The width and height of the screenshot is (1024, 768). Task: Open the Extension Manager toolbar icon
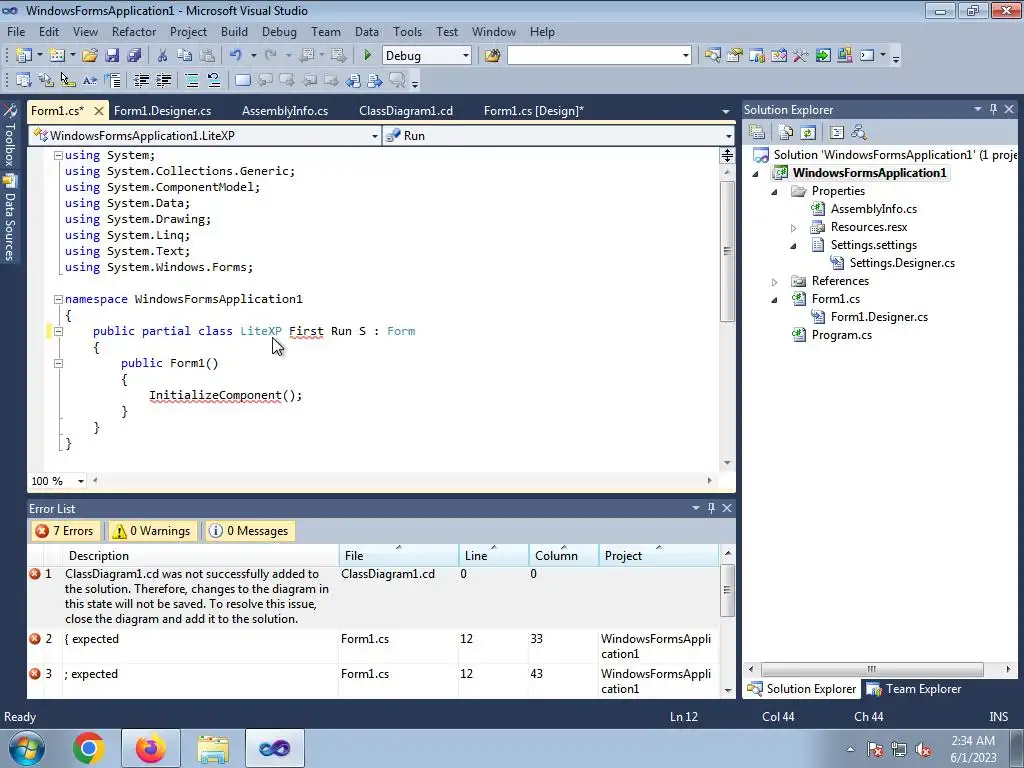coord(844,56)
